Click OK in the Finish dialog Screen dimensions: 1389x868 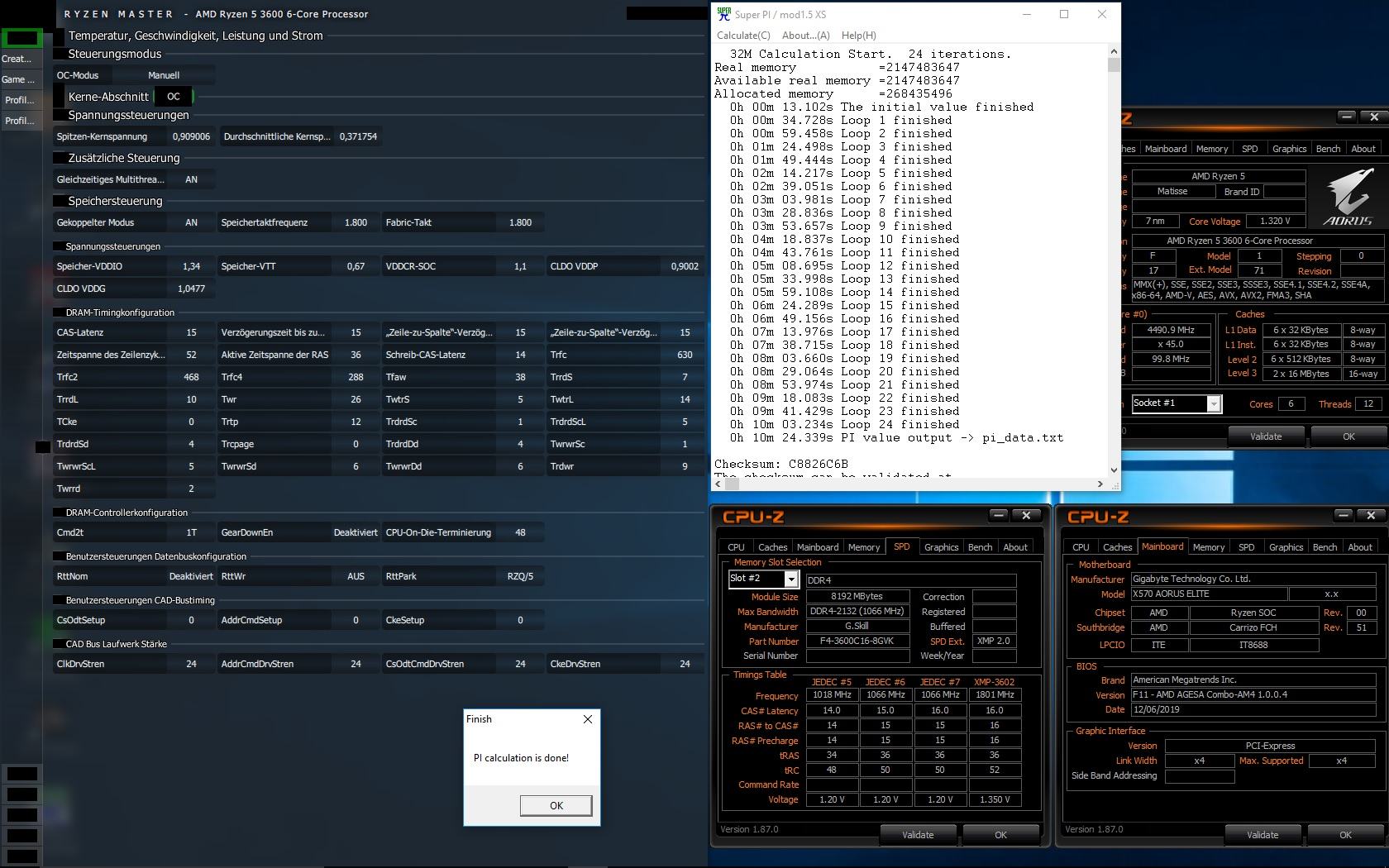(x=556, y=806)
